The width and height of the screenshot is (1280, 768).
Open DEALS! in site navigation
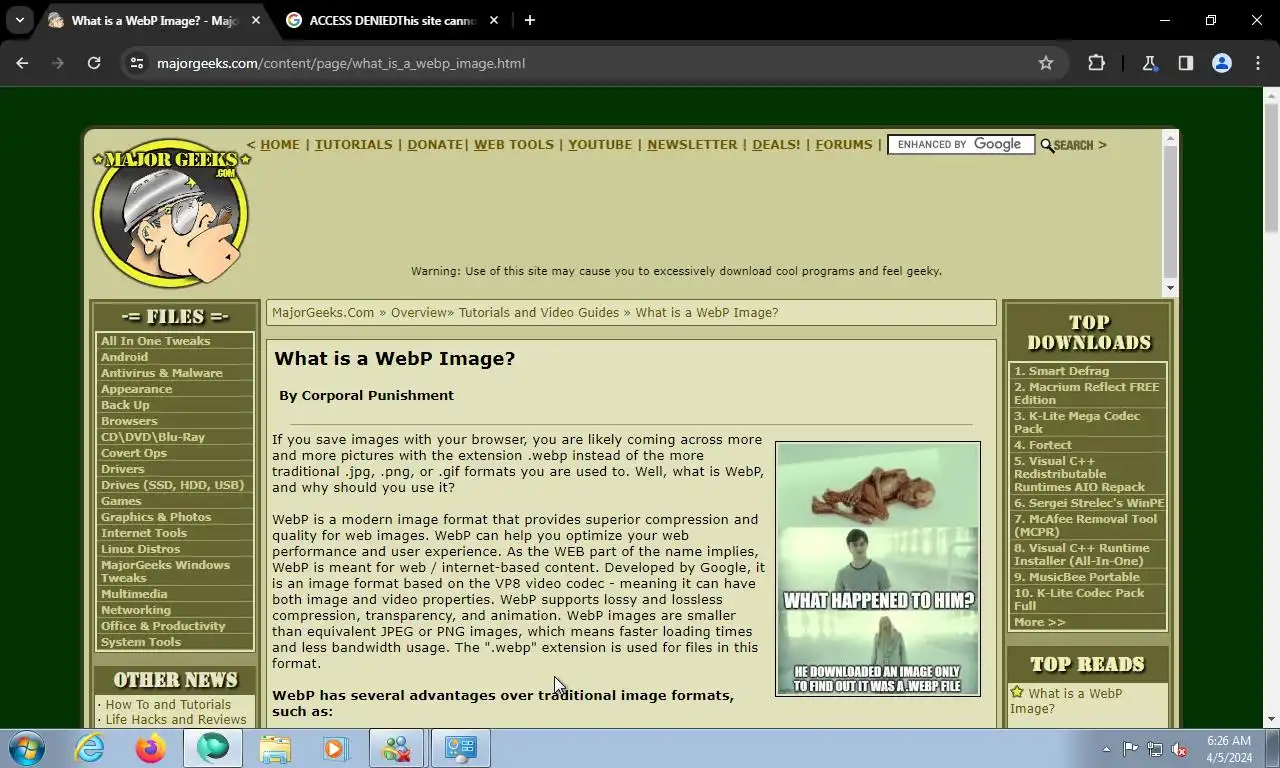[776, 145]
